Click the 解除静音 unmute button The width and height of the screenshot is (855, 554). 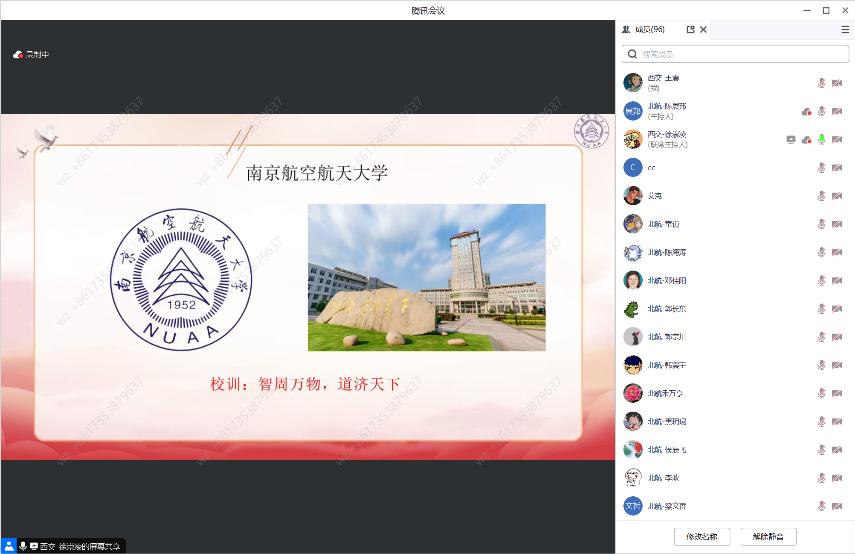[768, 537]
